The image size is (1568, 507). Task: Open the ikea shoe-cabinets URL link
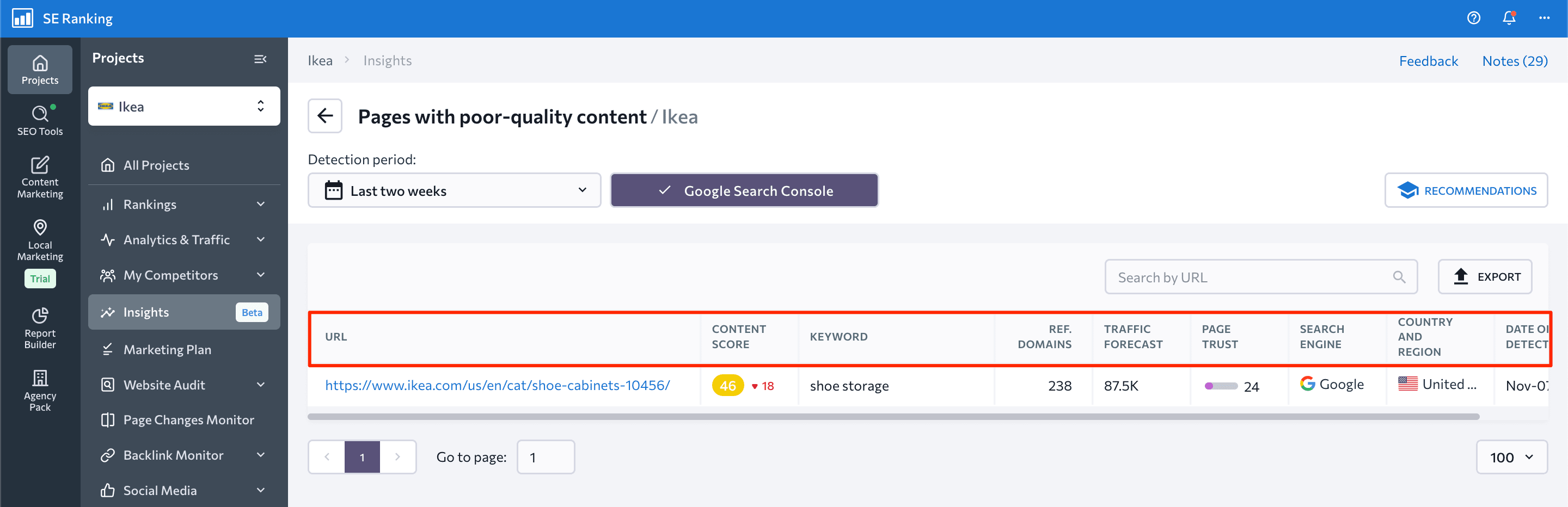pos(497,385)
